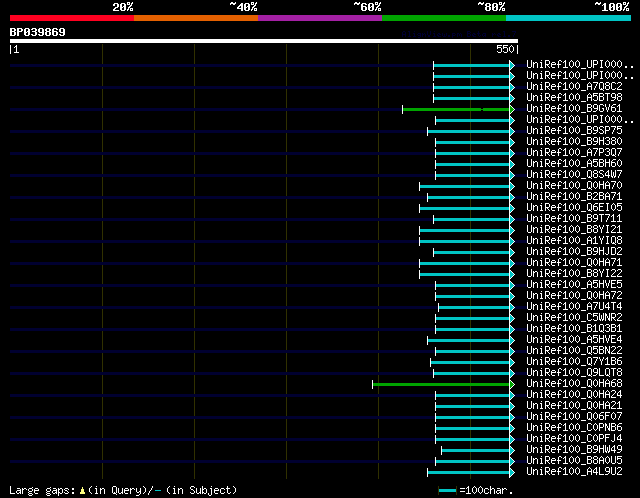Select the green Q0HA68 alignment bar

coord(441,384)
